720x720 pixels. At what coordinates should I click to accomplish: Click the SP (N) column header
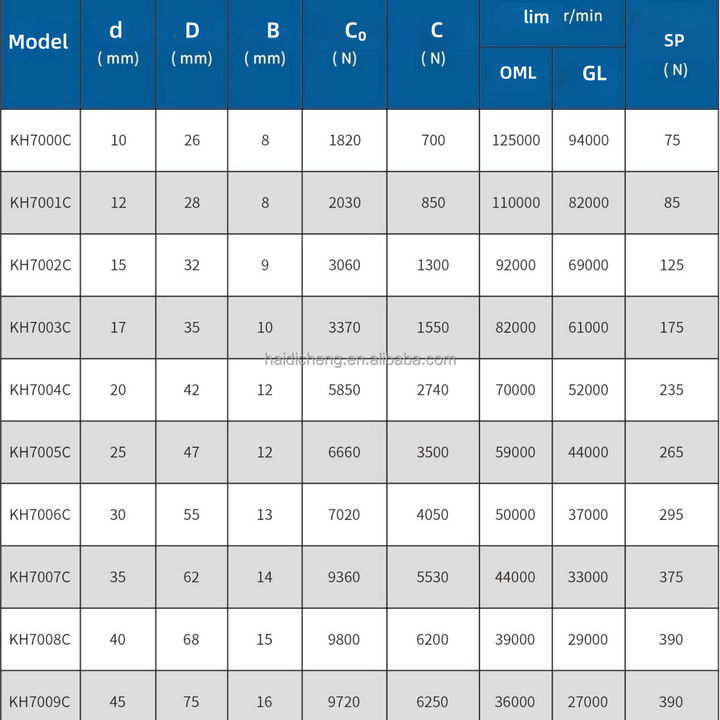pos(674,54)
